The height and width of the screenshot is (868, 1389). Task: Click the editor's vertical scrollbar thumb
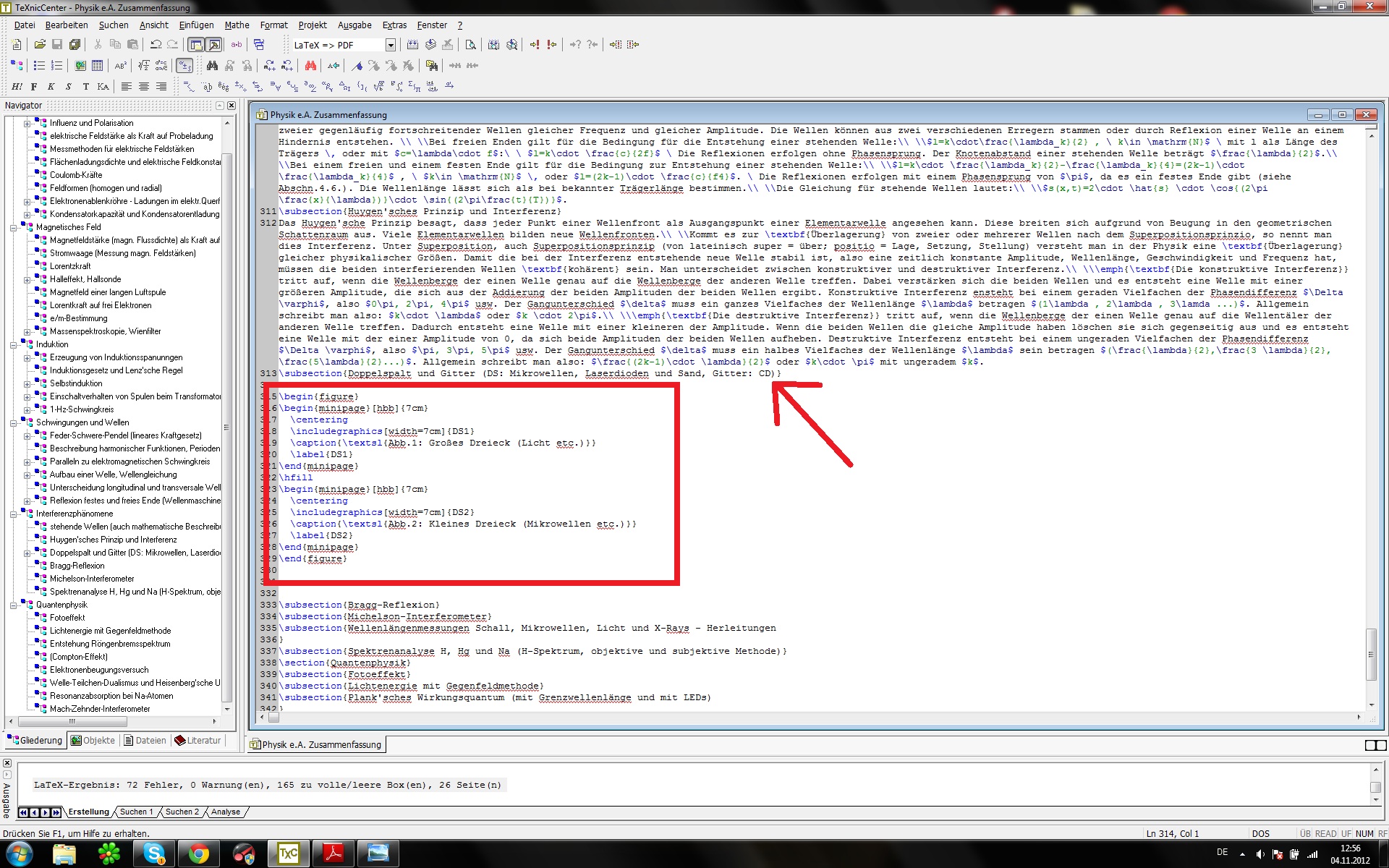coord(1371,655)
